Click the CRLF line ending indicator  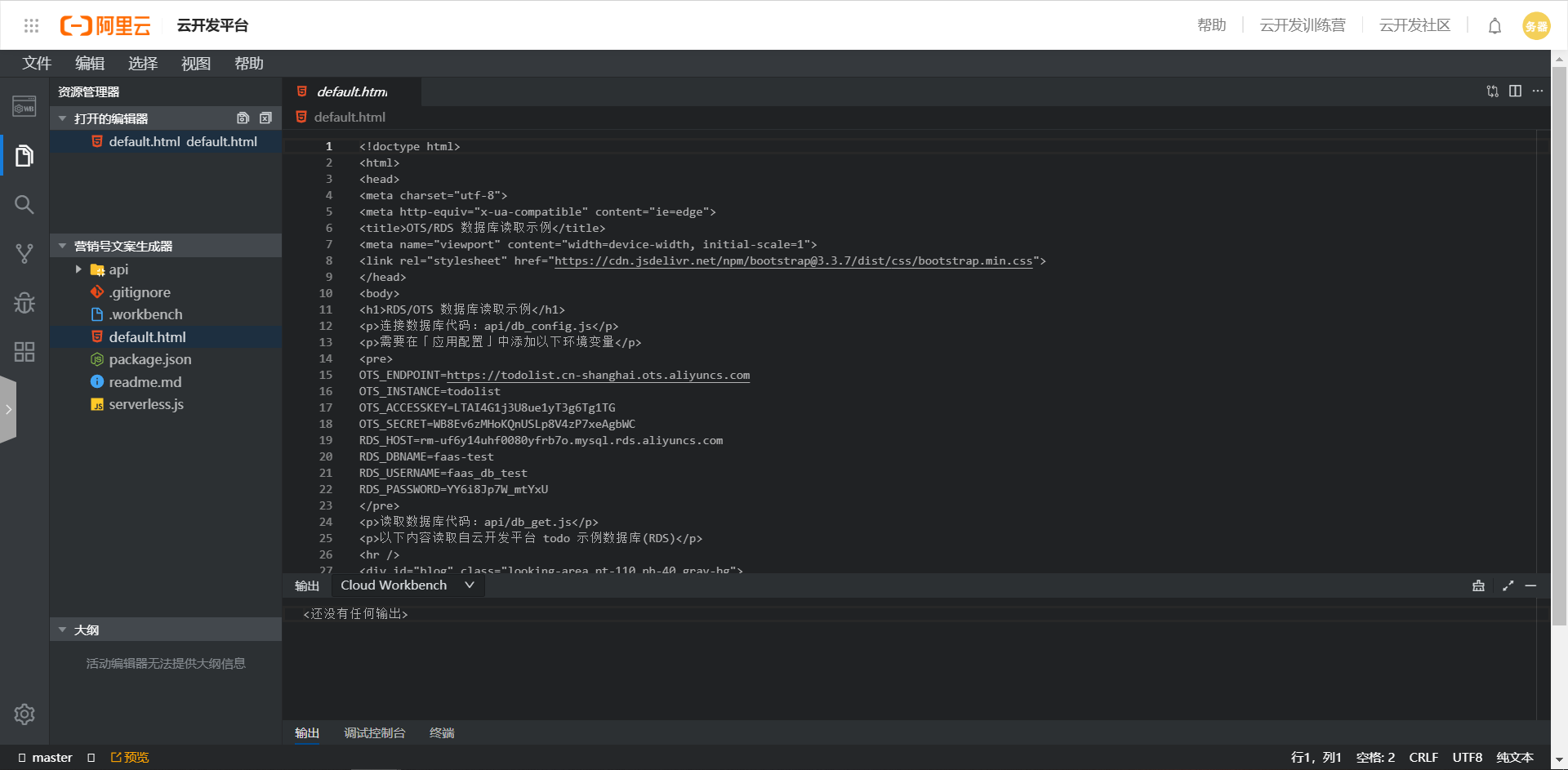1423,758
